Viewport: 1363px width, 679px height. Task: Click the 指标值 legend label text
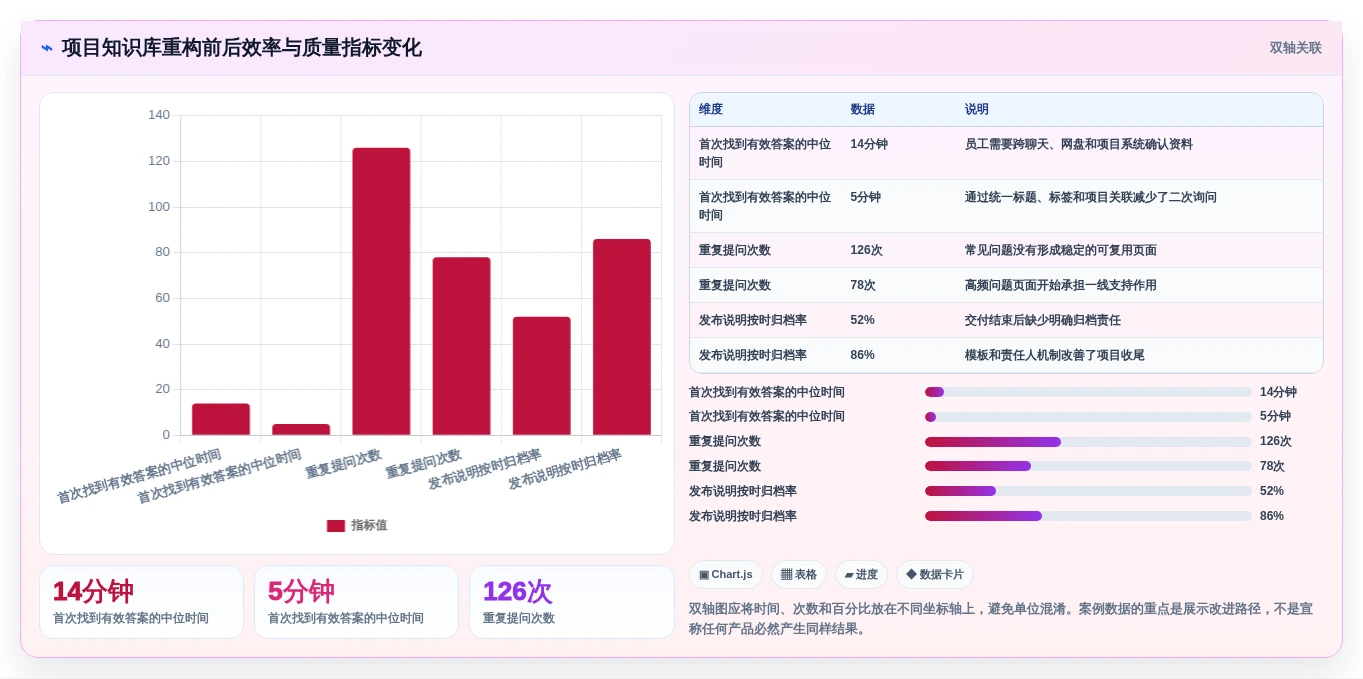click(369, 525)
